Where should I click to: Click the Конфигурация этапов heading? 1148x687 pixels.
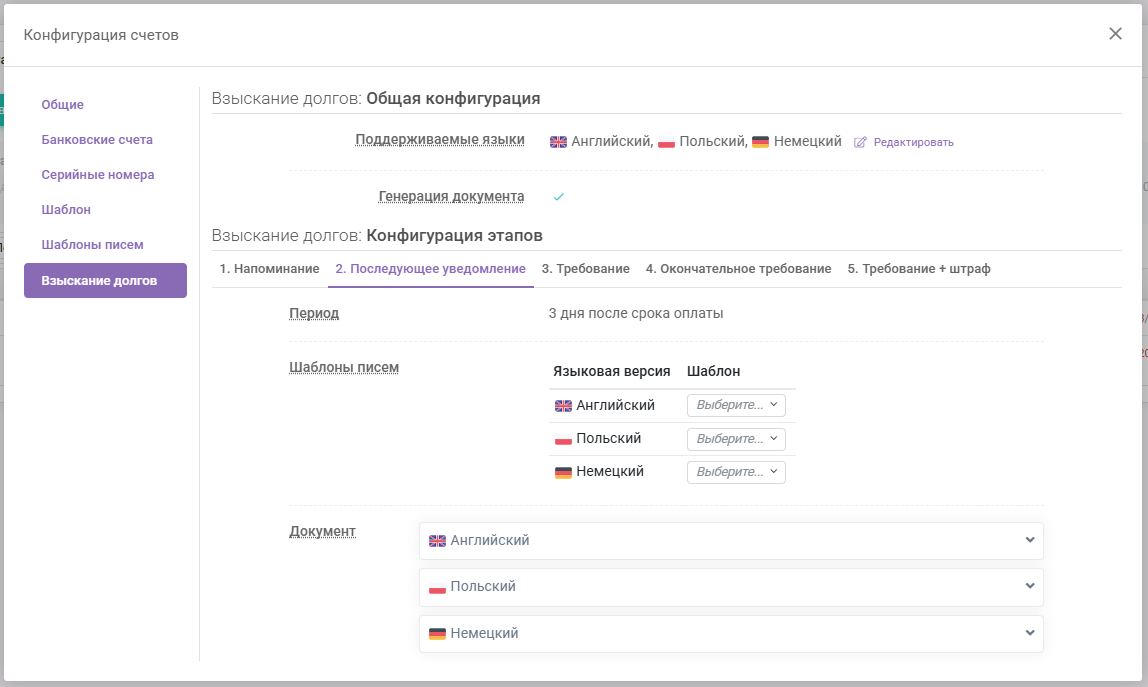454,236
